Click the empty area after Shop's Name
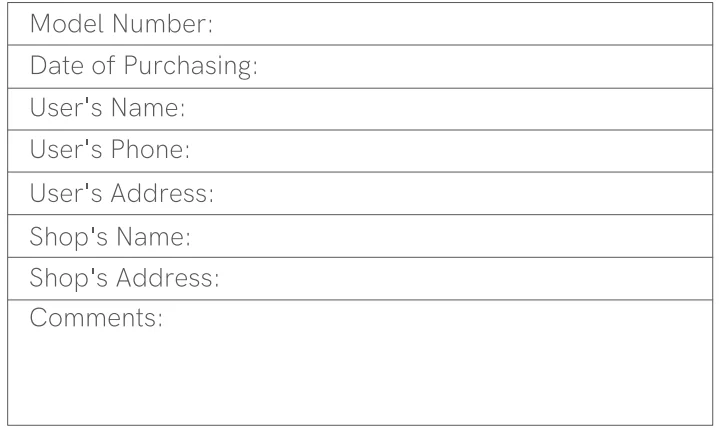This screenshot has height=430, width=719. pos(450,236)
